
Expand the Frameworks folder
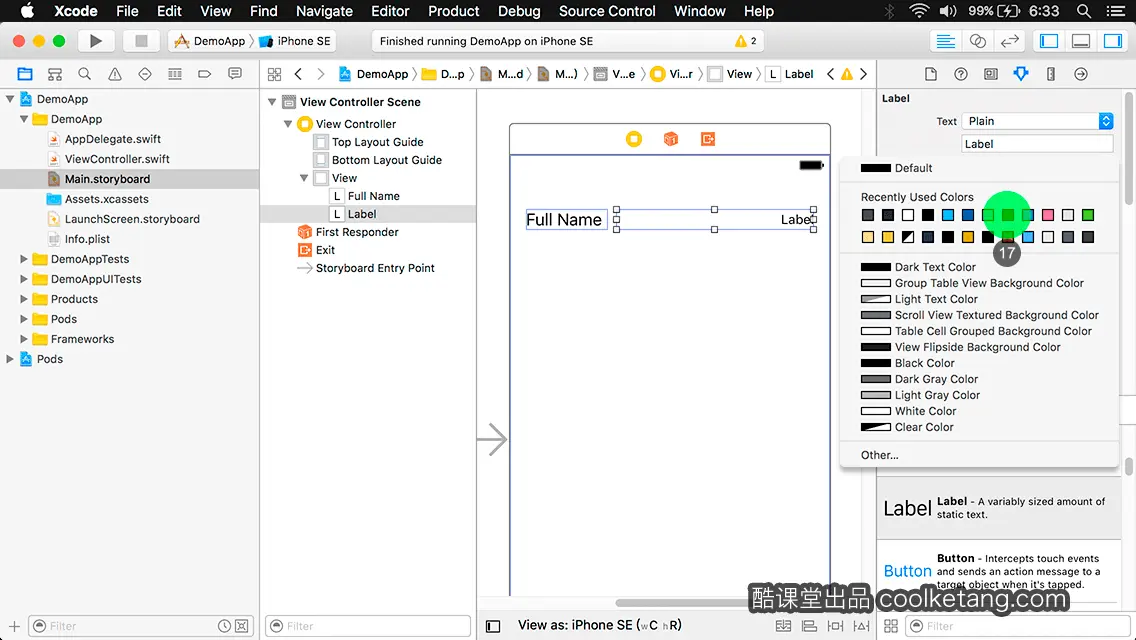(23, 338)
